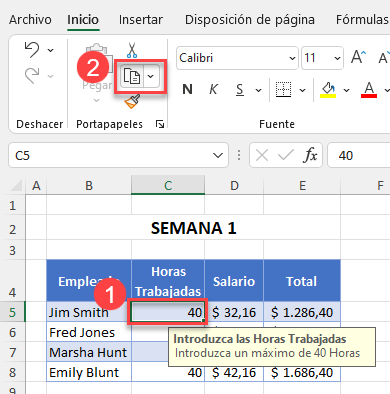Toggle underline with the S button
The image size is (390, 394).
pos(240,89)
